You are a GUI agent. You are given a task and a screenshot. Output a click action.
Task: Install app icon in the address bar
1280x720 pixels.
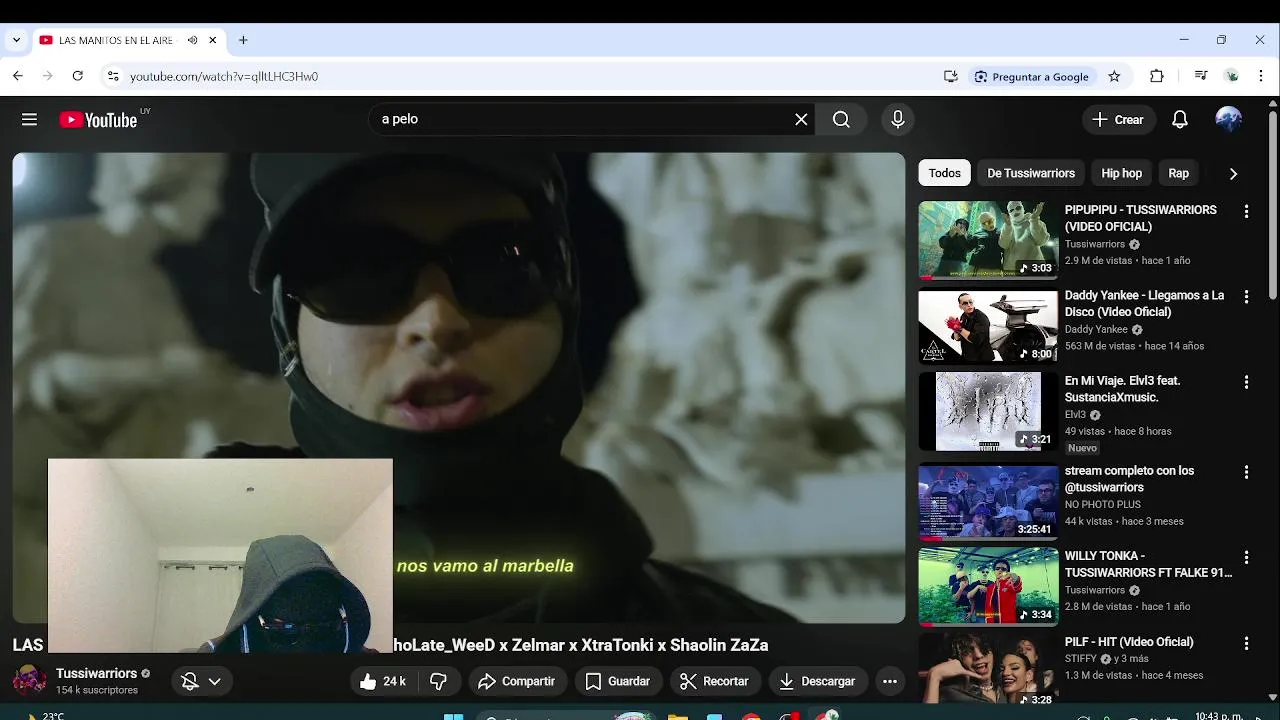950,76
